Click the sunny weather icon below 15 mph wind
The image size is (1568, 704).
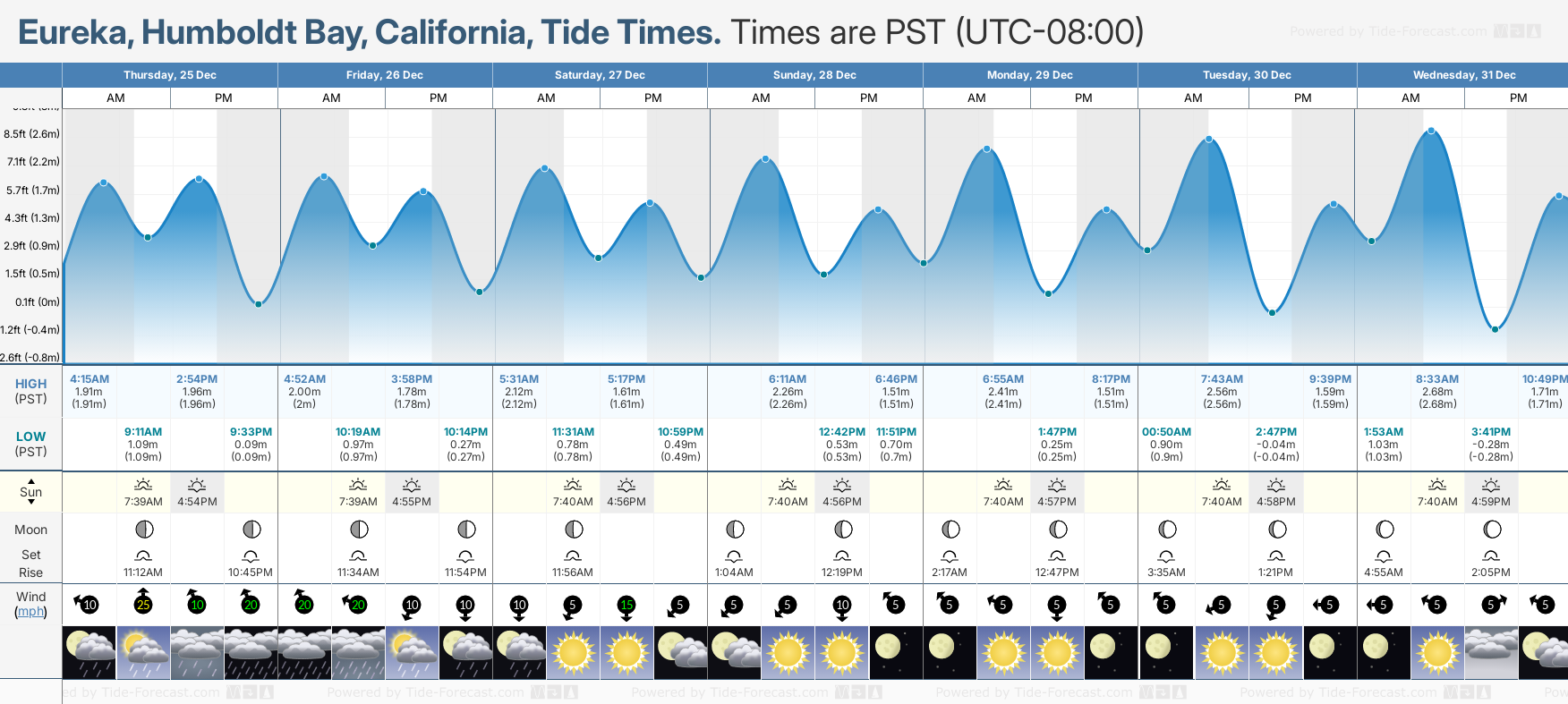[626, 652]
